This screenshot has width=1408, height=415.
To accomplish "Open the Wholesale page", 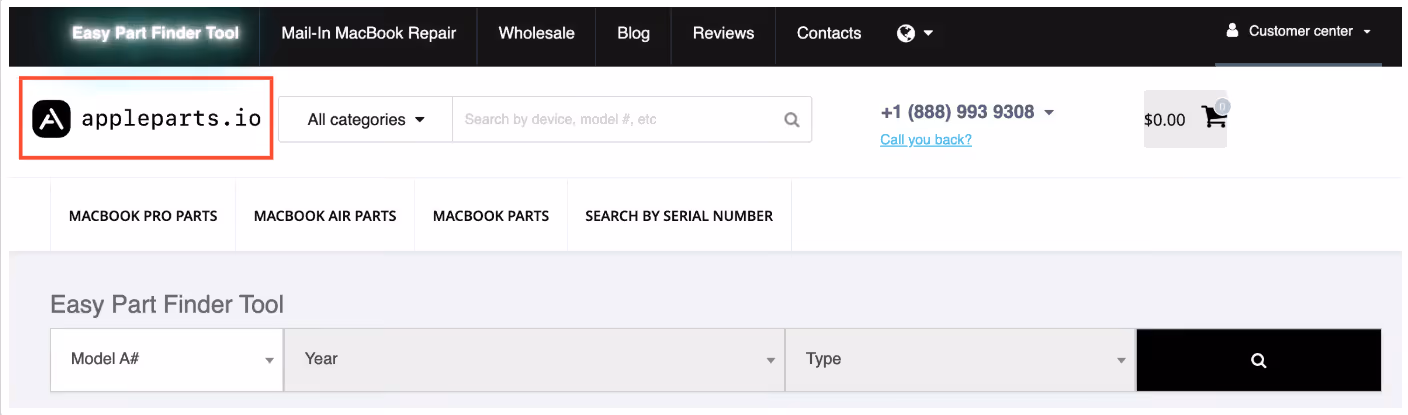I will [x=537, y=33].
